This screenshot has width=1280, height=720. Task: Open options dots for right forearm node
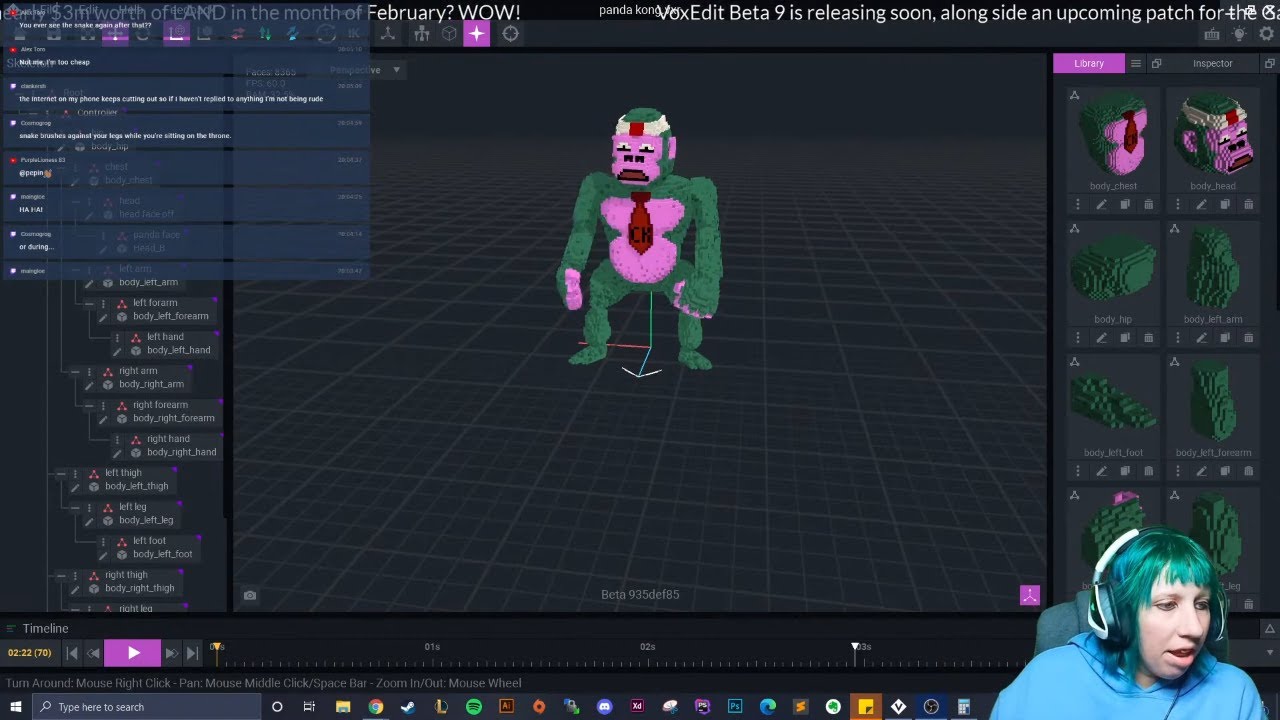103,405
